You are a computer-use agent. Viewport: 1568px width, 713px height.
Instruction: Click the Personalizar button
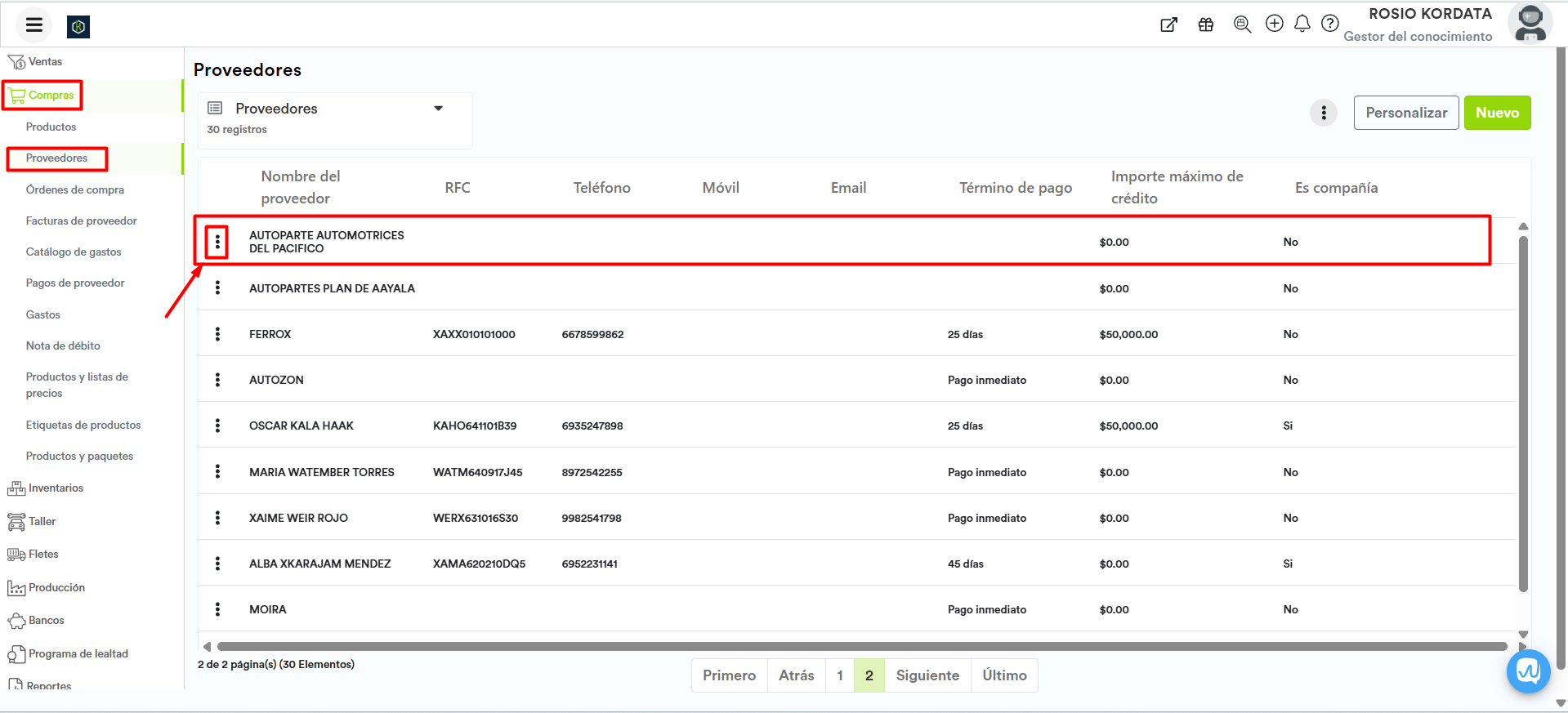click(x=1405, y=113)
